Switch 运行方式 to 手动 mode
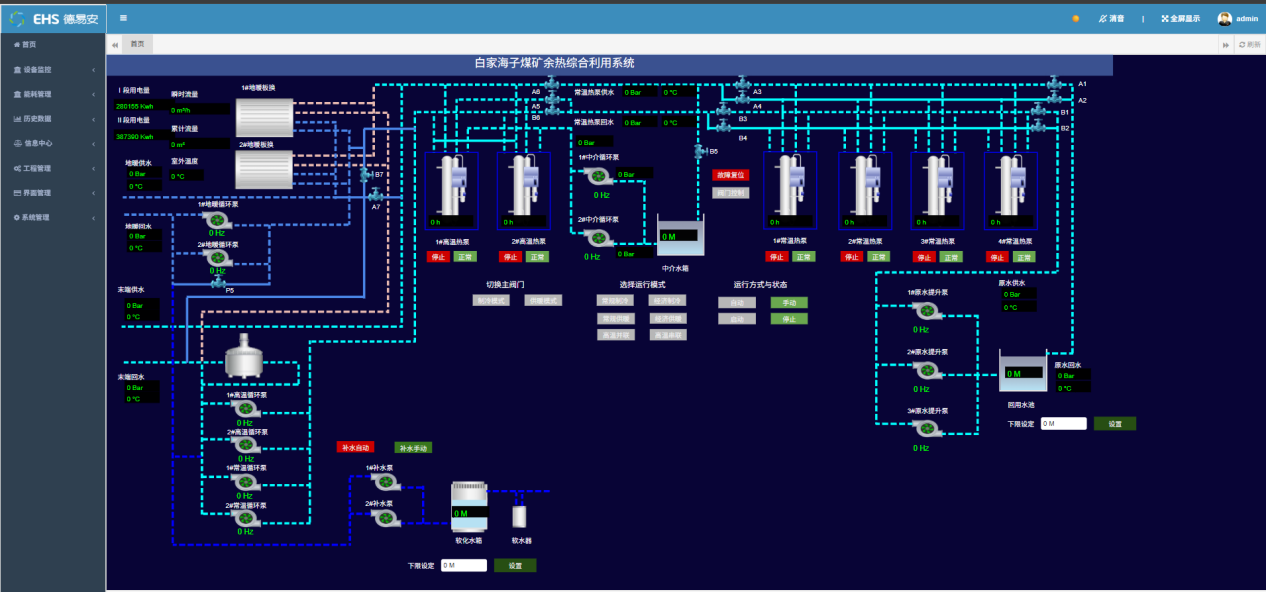 [788, 302]
